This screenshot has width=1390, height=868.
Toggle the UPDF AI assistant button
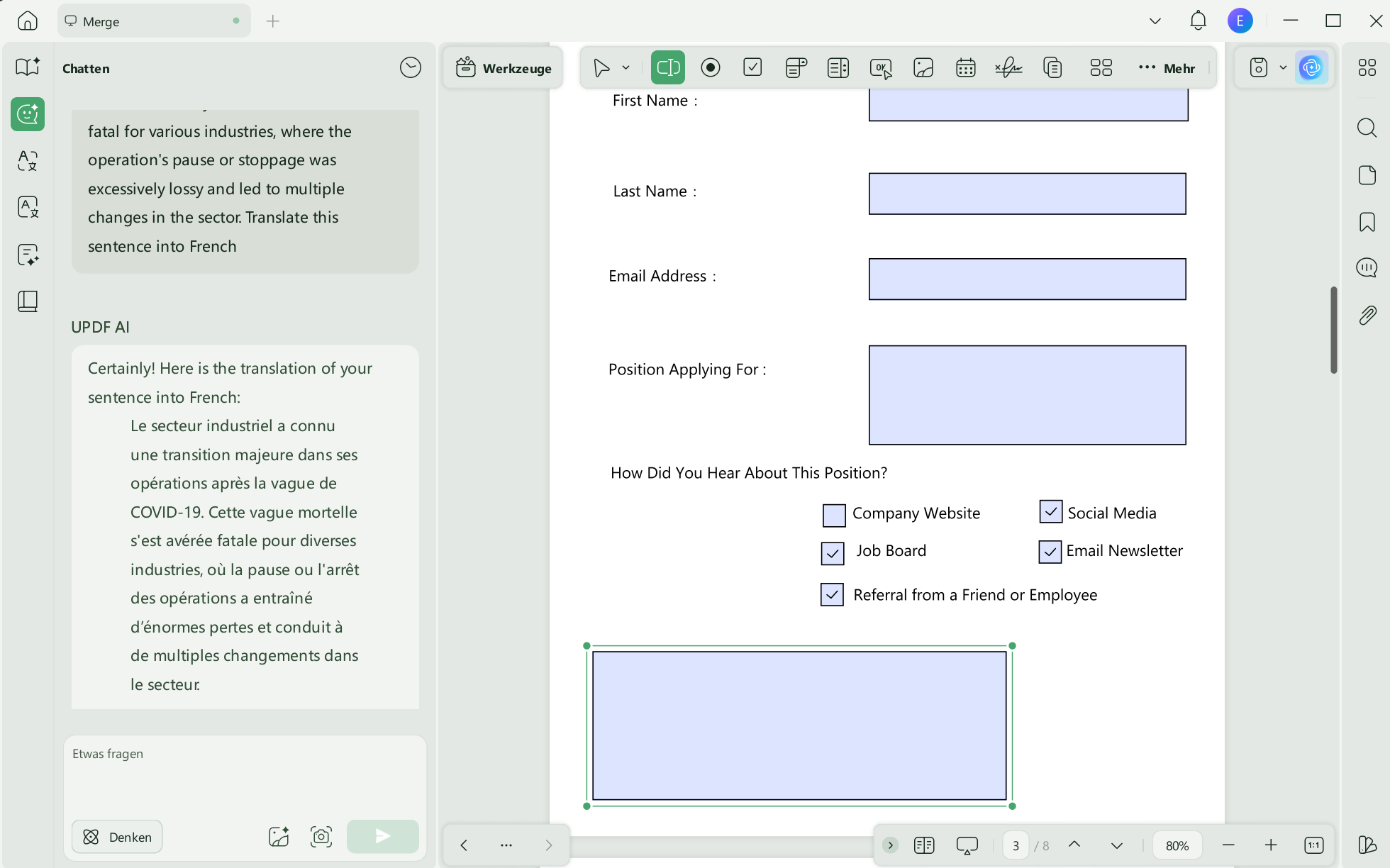(1311, 67)
